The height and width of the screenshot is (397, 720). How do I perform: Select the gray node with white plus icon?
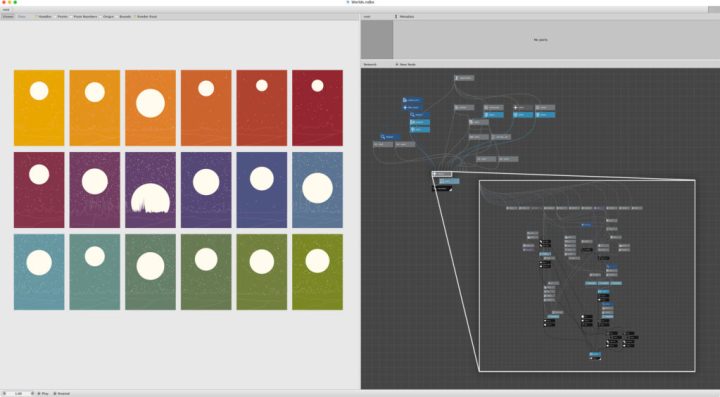[x=523, y=107]
